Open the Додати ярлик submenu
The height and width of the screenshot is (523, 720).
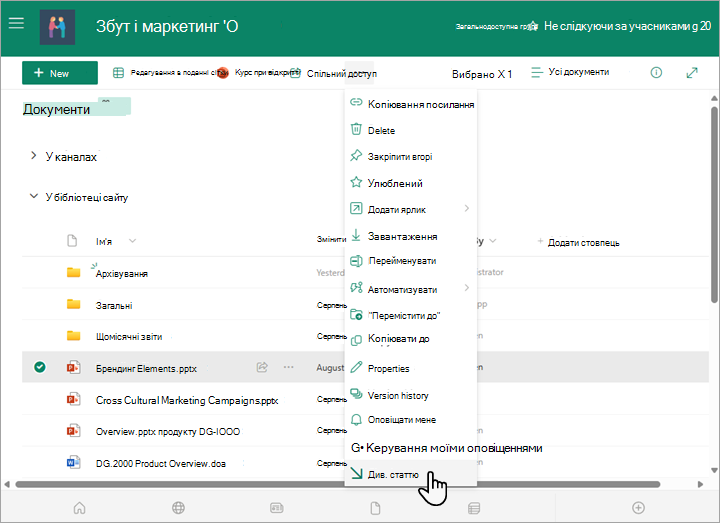(x=411, y=209)
